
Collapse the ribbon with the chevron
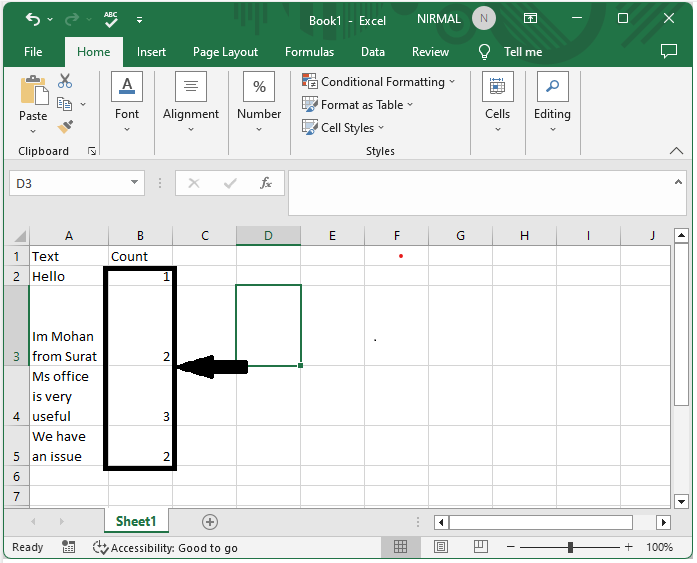(676, 151)
